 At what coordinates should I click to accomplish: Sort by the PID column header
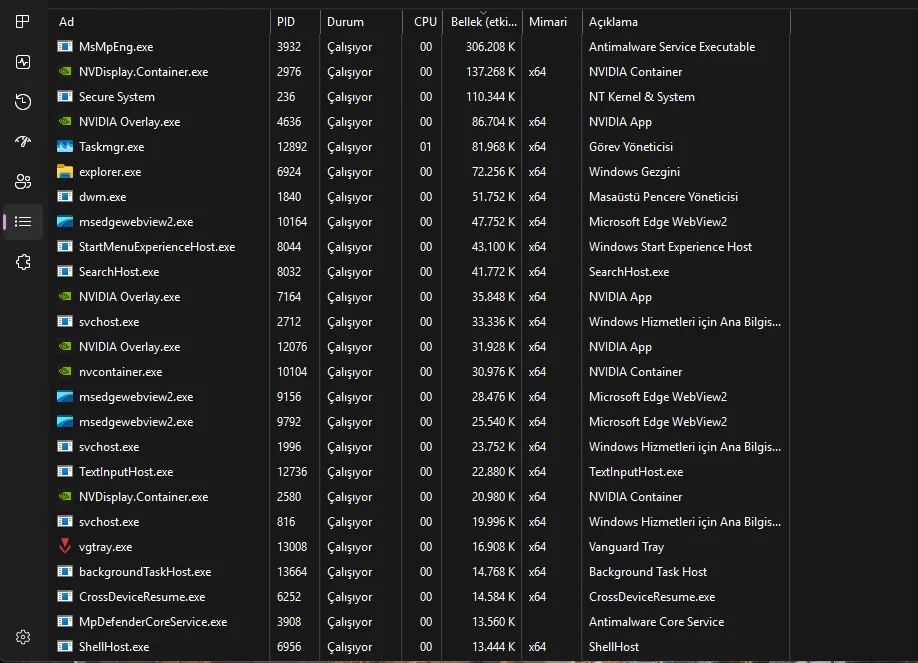(295, 22)
